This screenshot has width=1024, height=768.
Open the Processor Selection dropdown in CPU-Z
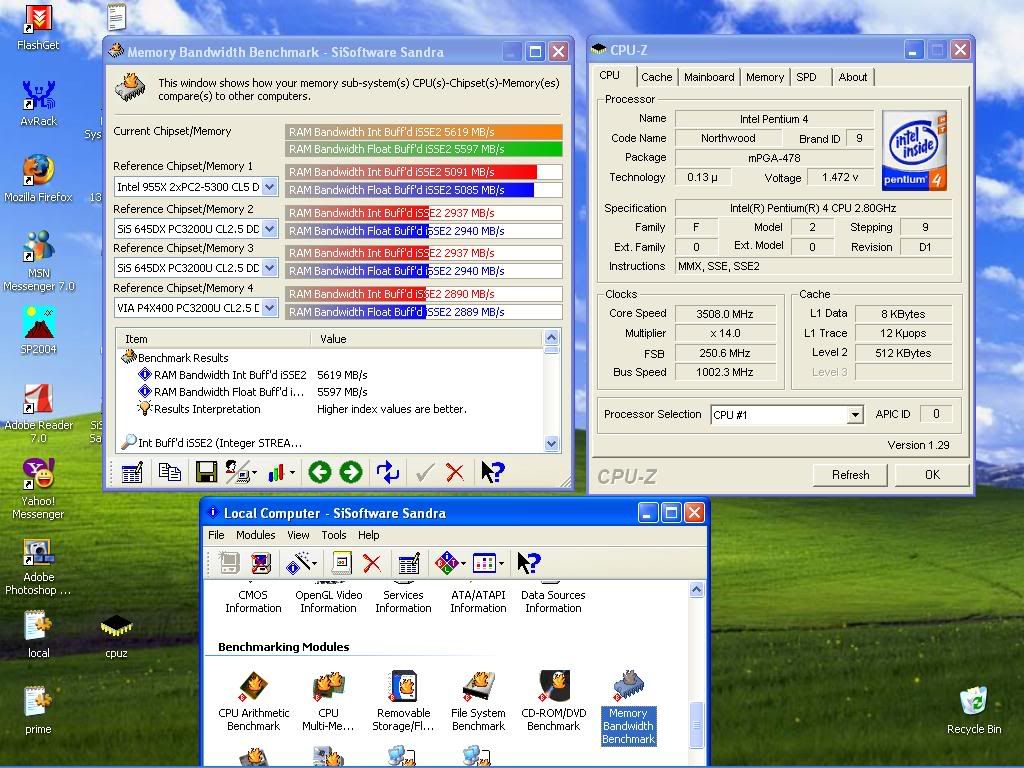coord(854,414)
